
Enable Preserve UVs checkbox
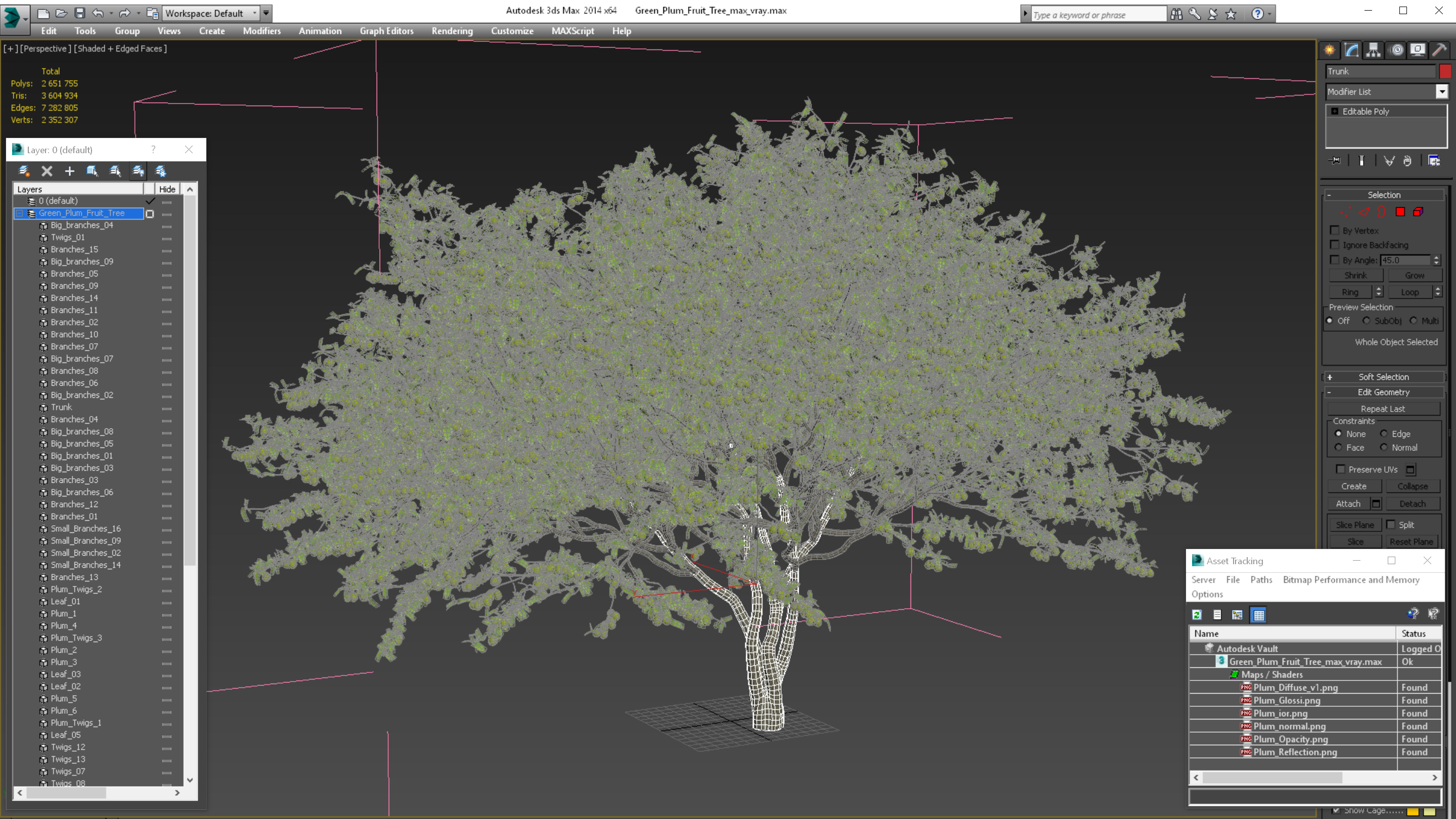pyautogui.click(x=1340, y=469)
